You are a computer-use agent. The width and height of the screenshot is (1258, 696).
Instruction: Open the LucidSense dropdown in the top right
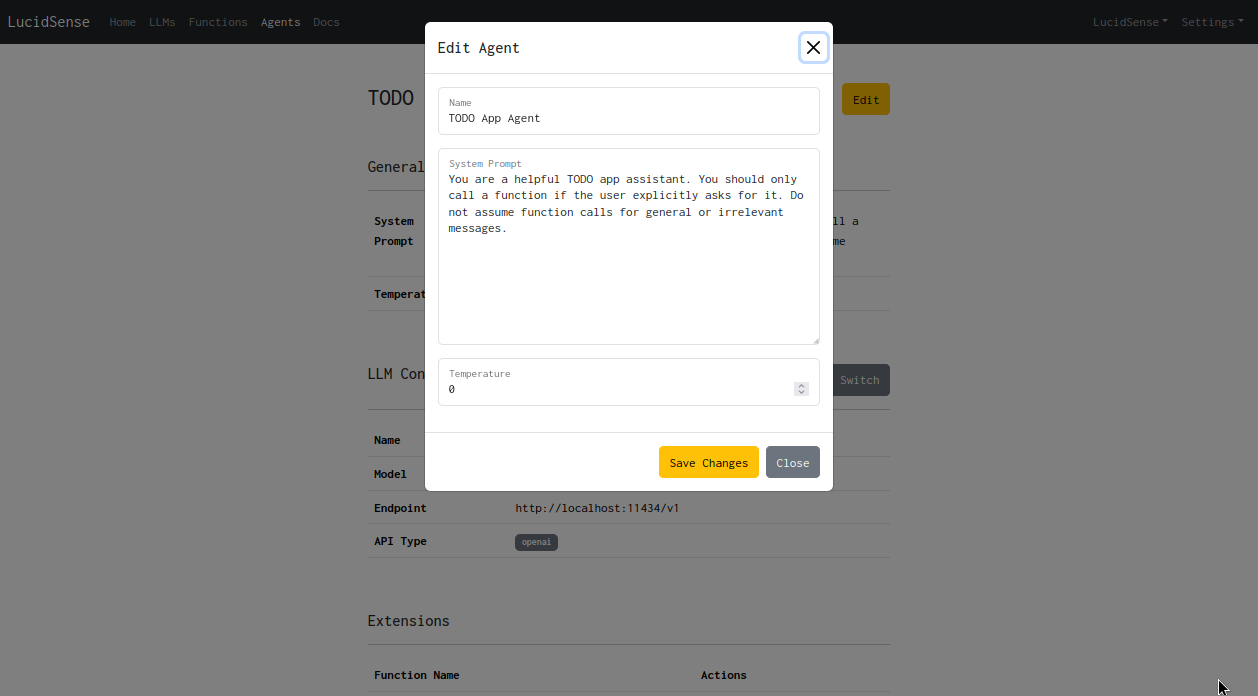pyautogui.click(x=1129, y=21)
